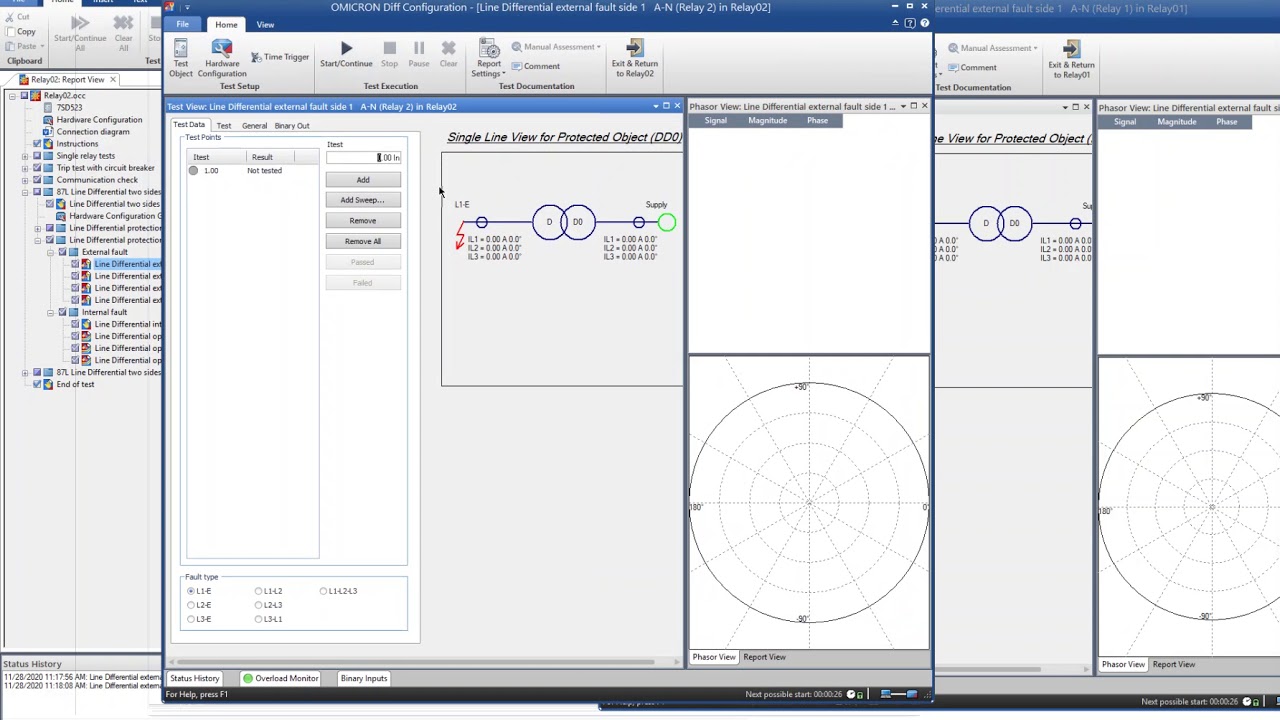Click Exit & Return to Relay01
This screenshot has height=720, width=1280.
pyautogui.click(x=1071, y=60)
